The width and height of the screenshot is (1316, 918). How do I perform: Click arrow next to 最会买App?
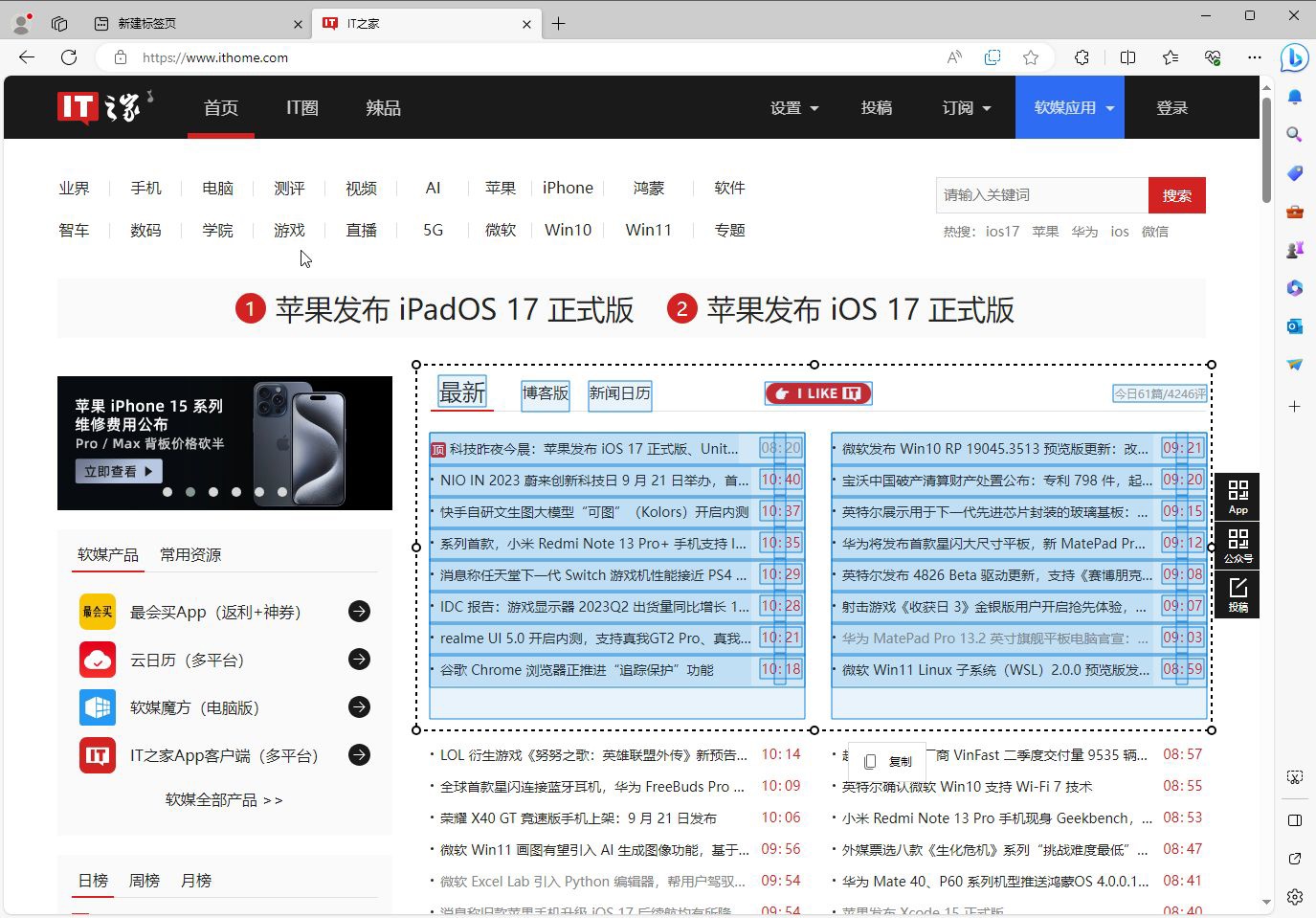point(359,612)
